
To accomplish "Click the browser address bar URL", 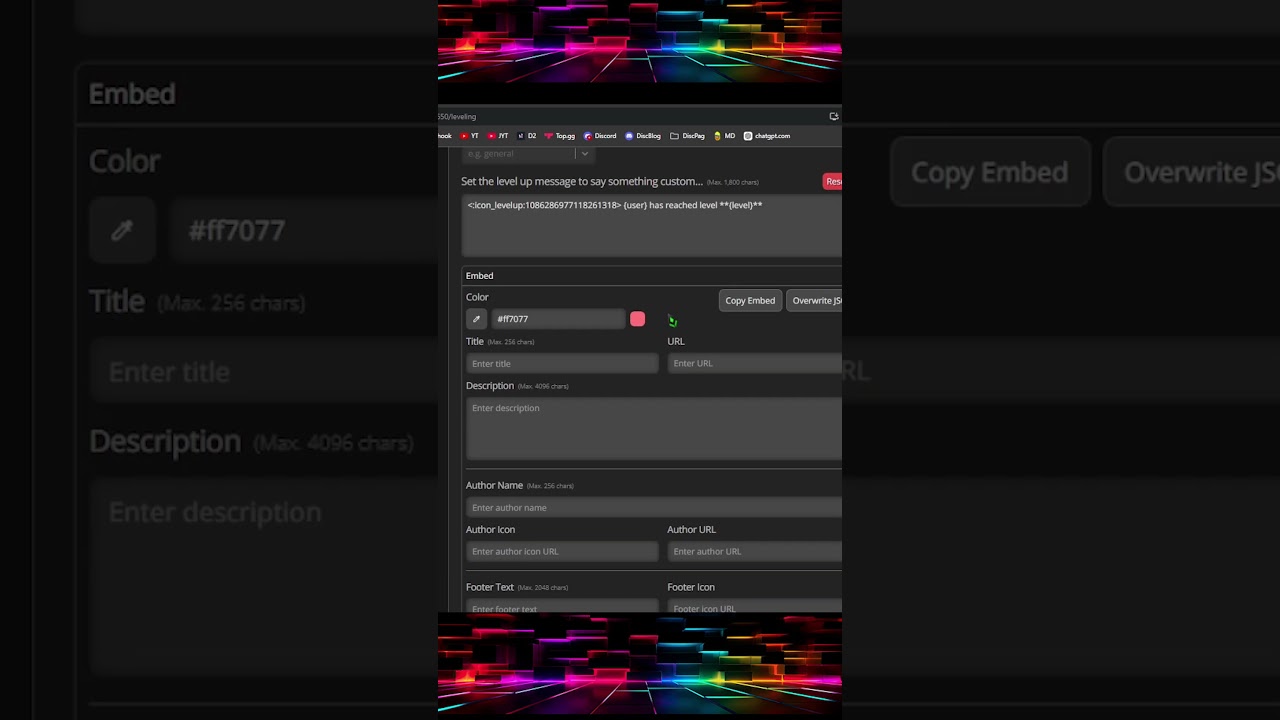I will [x=457, y=117].
